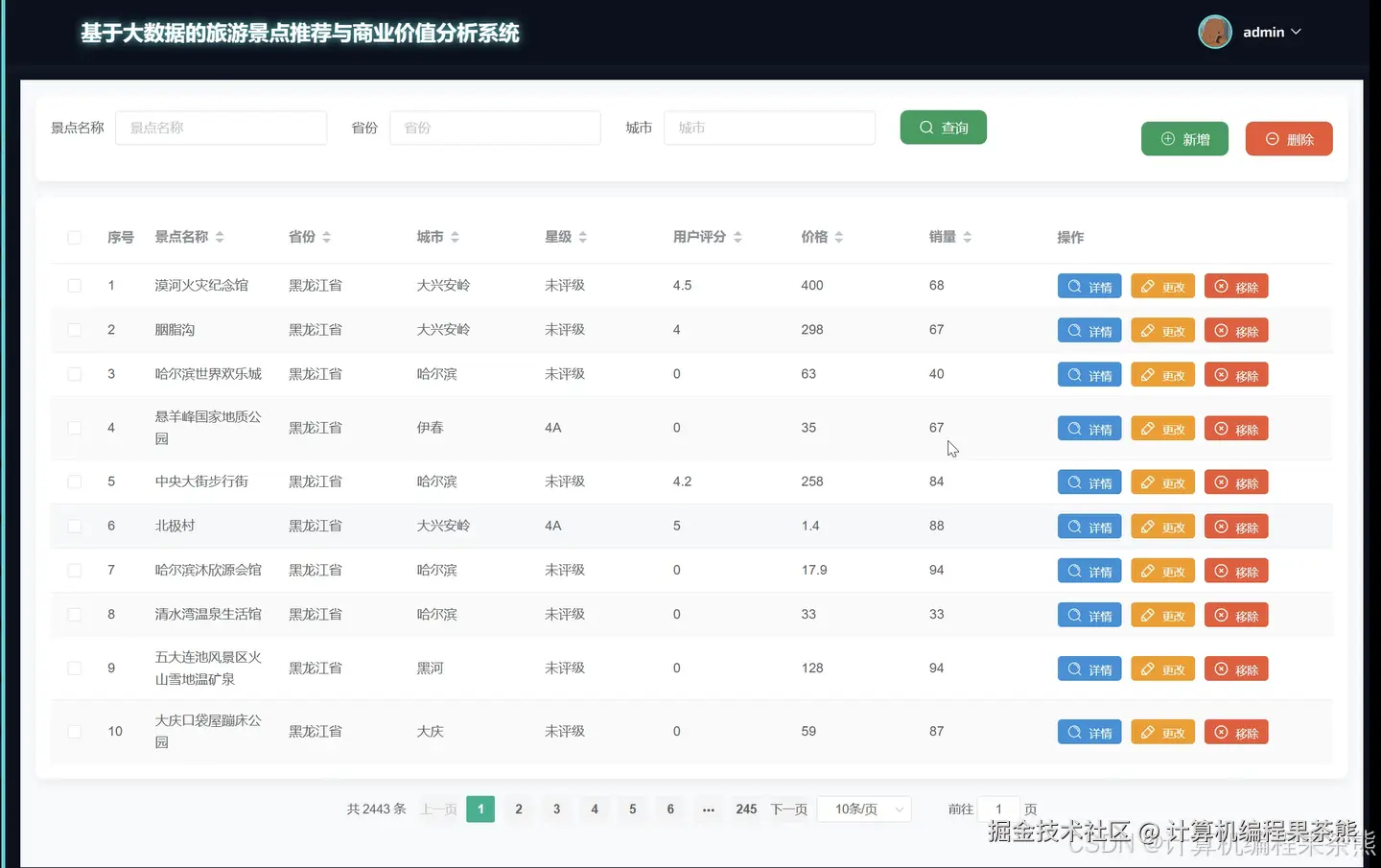Click the ellipsis to reveal more pages
This screenshot has height=868, width=1381.
pyautogui.click(x=708, y=809)
